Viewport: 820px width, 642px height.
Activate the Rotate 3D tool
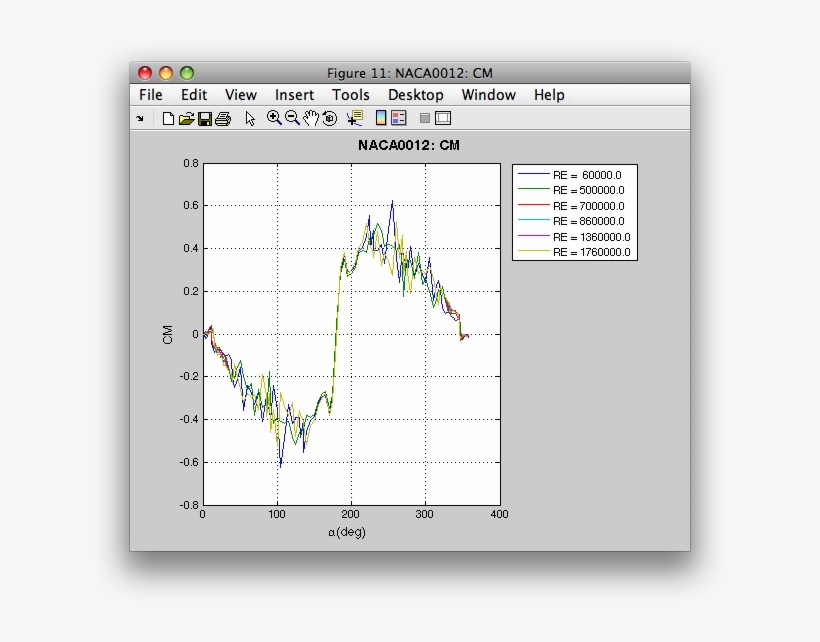pyautogui.click(x=329, y=118)
